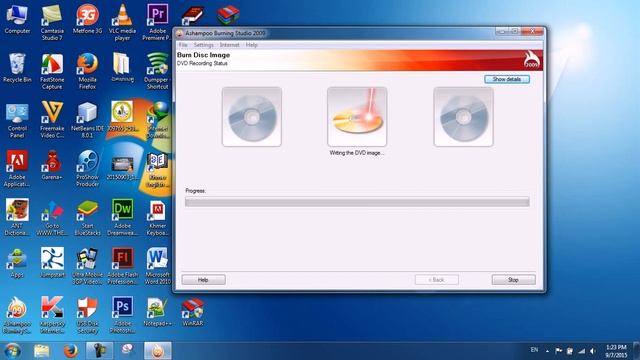Viewport: 640px width, 360px height.
Task: Start BlueStacks from desktop icon
Action: [87, 217]
